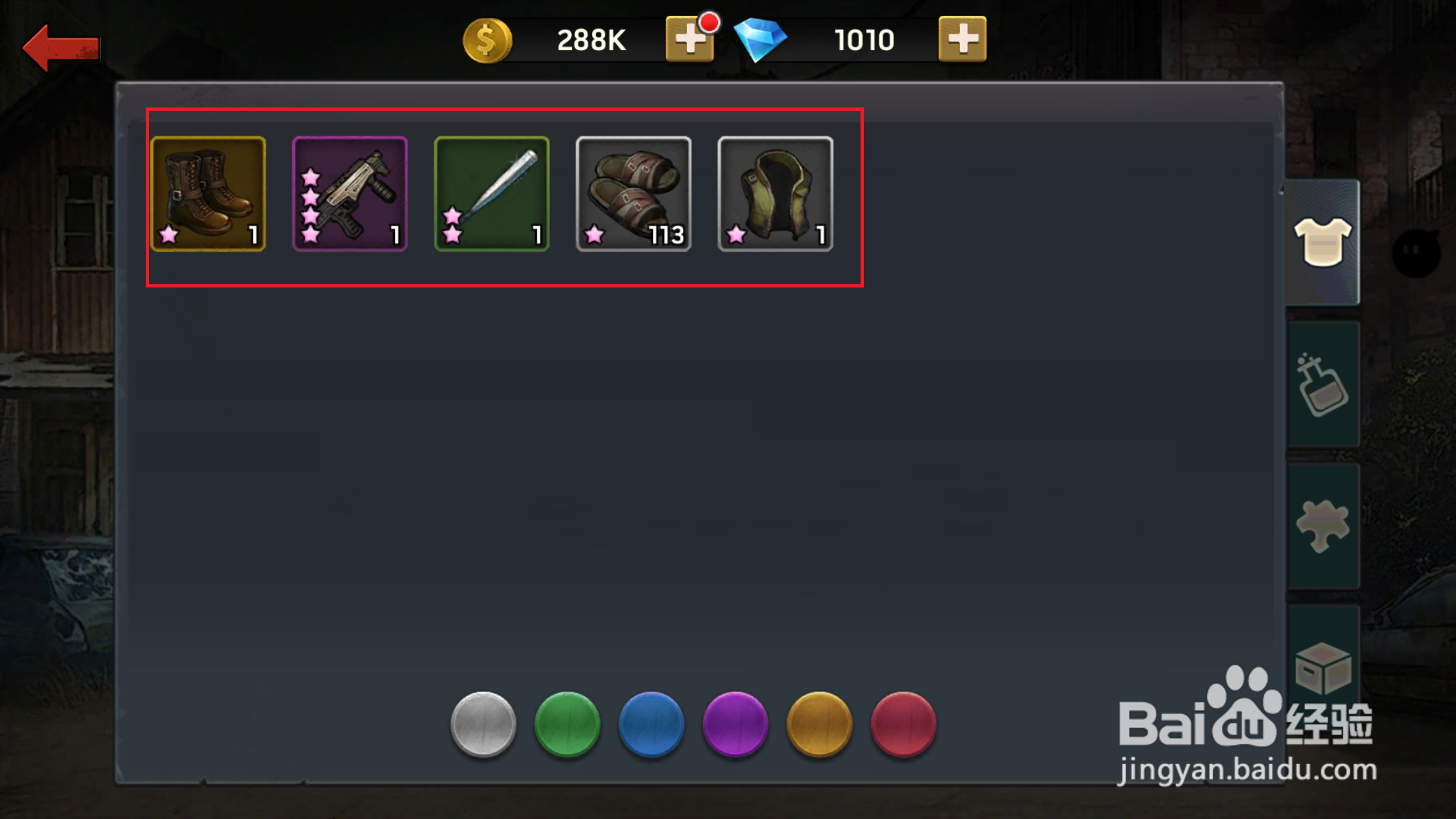The image size is (1456, 819).
Task: Go back using the red arrow
Action: [x=61, y=47]
